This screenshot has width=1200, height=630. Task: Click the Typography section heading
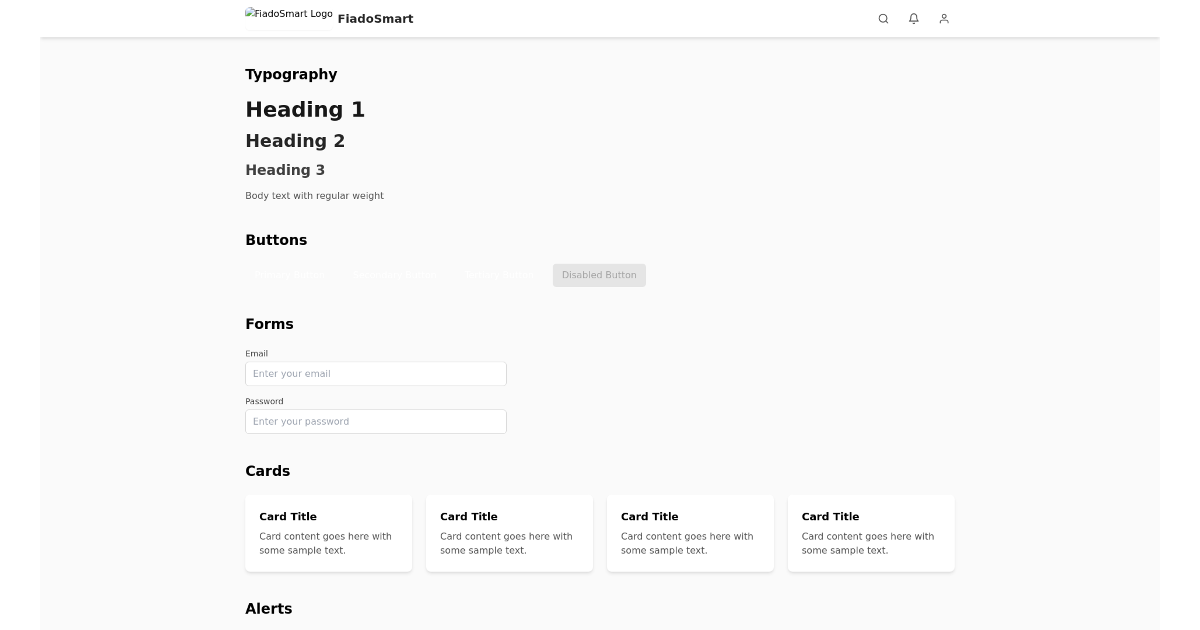tap(291, 74)
